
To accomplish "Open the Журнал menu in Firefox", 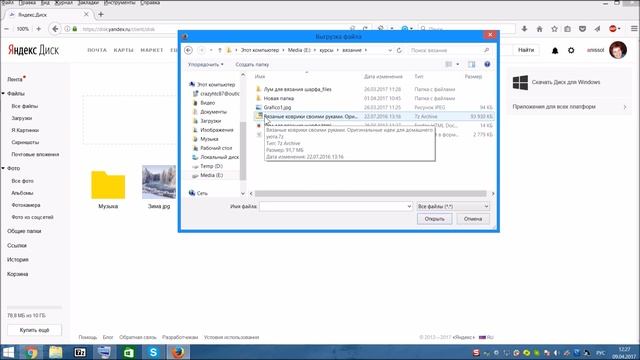I will (x=63, y=2).
